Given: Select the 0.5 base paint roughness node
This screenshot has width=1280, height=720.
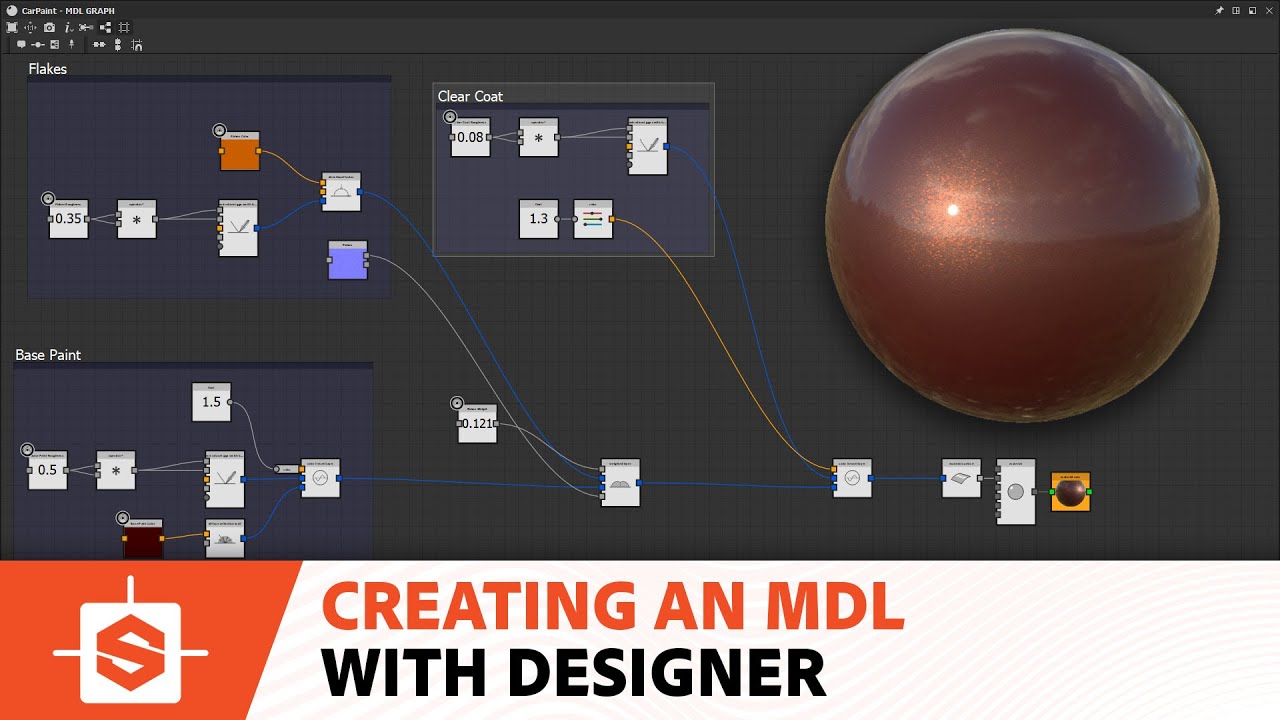Looking at the screenshot, I should [48, 470].
